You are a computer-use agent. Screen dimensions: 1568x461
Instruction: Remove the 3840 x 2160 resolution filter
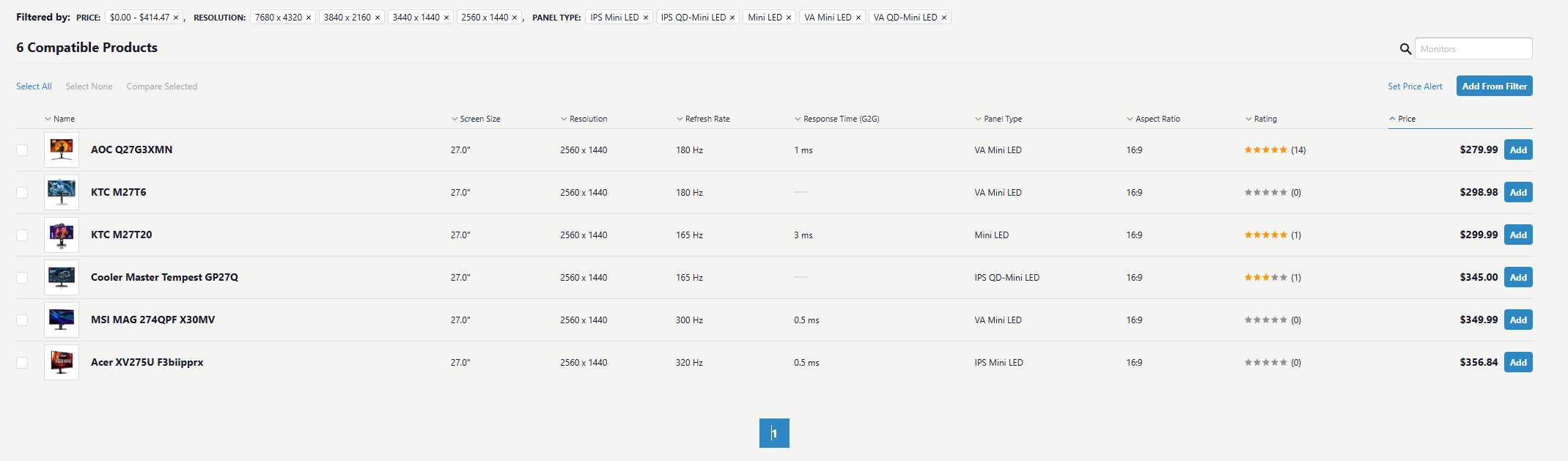(x=378, y=18)
